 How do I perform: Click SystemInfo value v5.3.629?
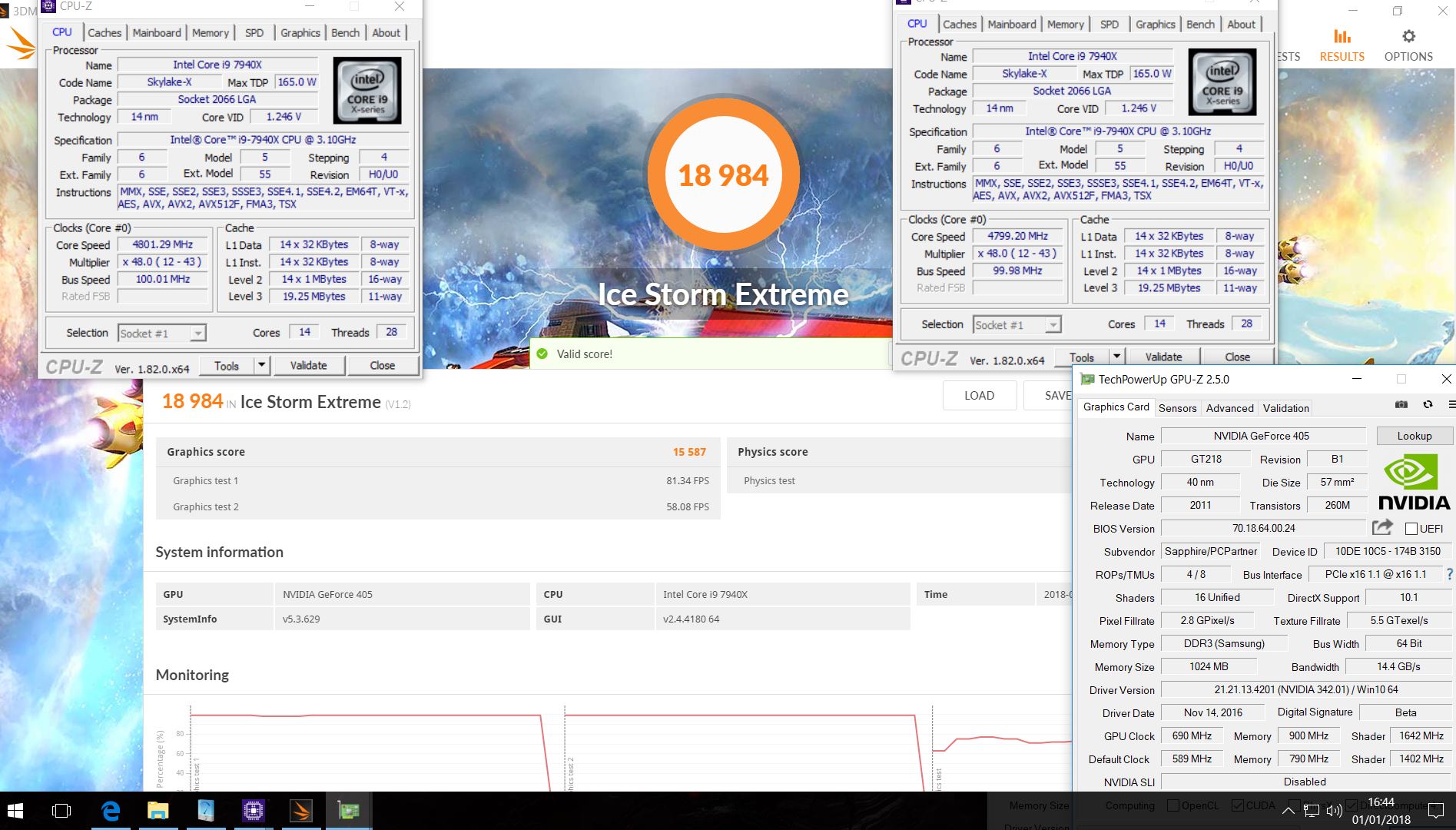402,619
